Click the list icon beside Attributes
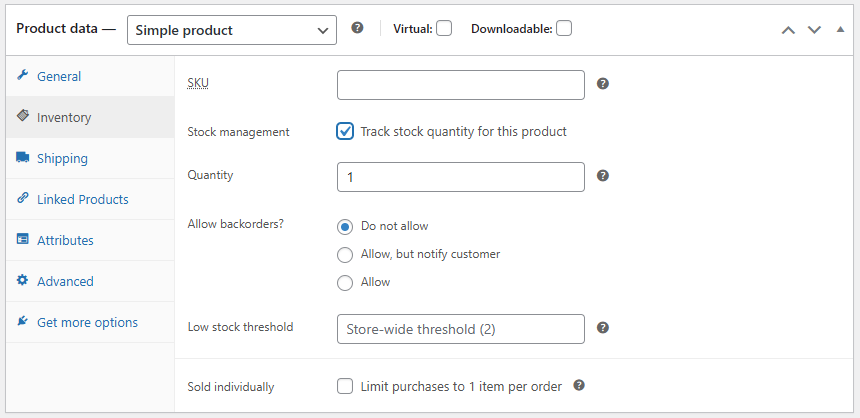Screen dimensions: 860x418 point(22,239)
